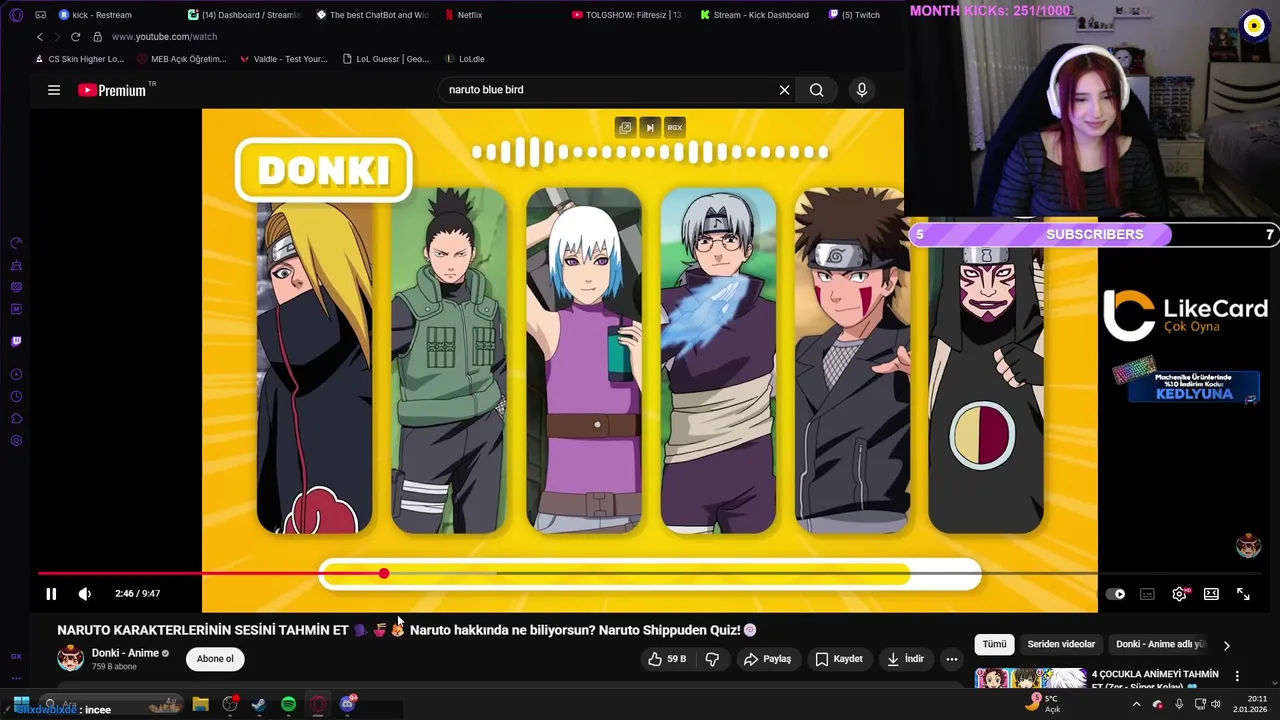
Task: Click the youtube.com/watch address bar
Action: coord(164,37)
